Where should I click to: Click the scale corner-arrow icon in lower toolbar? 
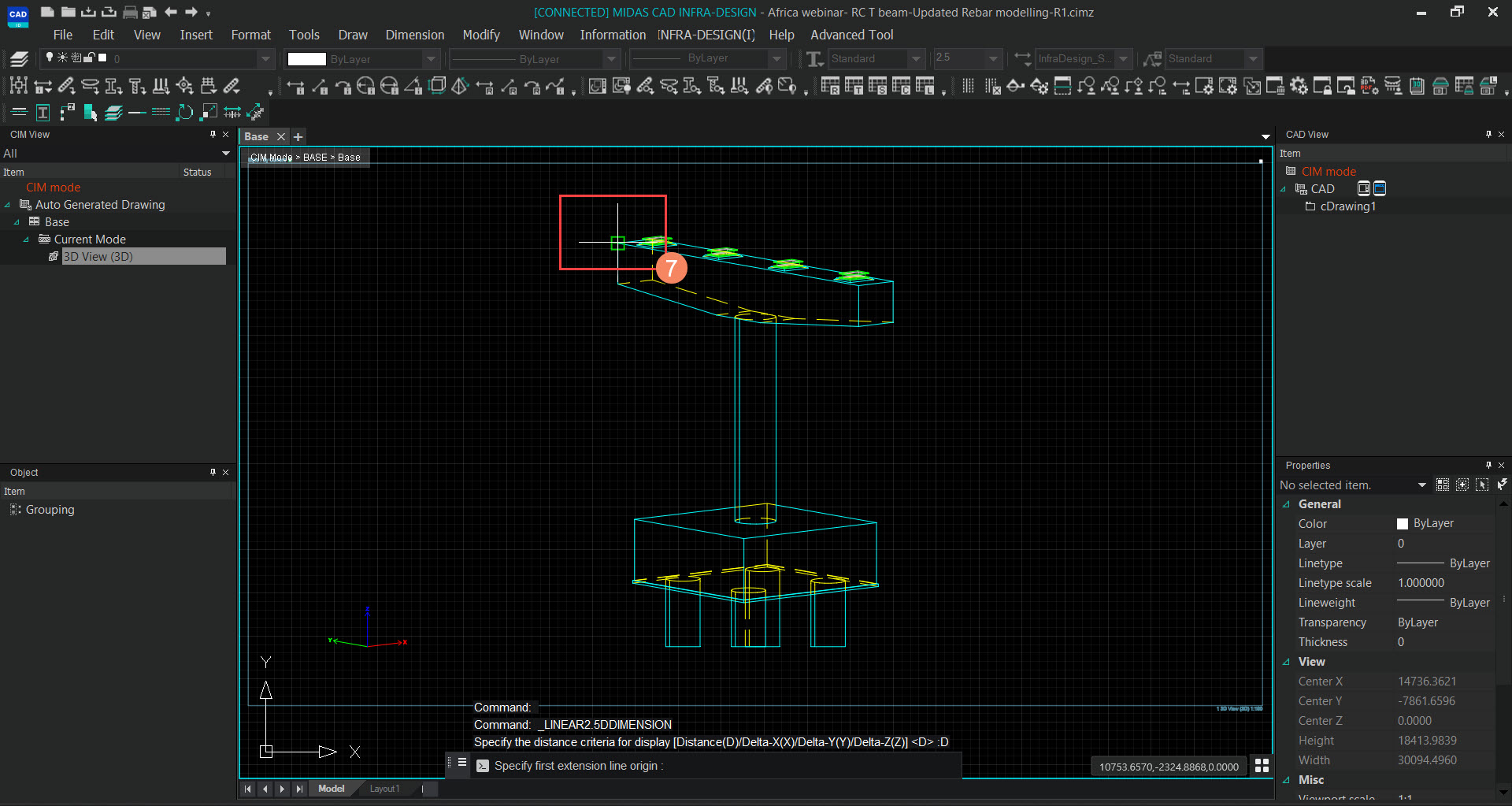click(209, 113)
